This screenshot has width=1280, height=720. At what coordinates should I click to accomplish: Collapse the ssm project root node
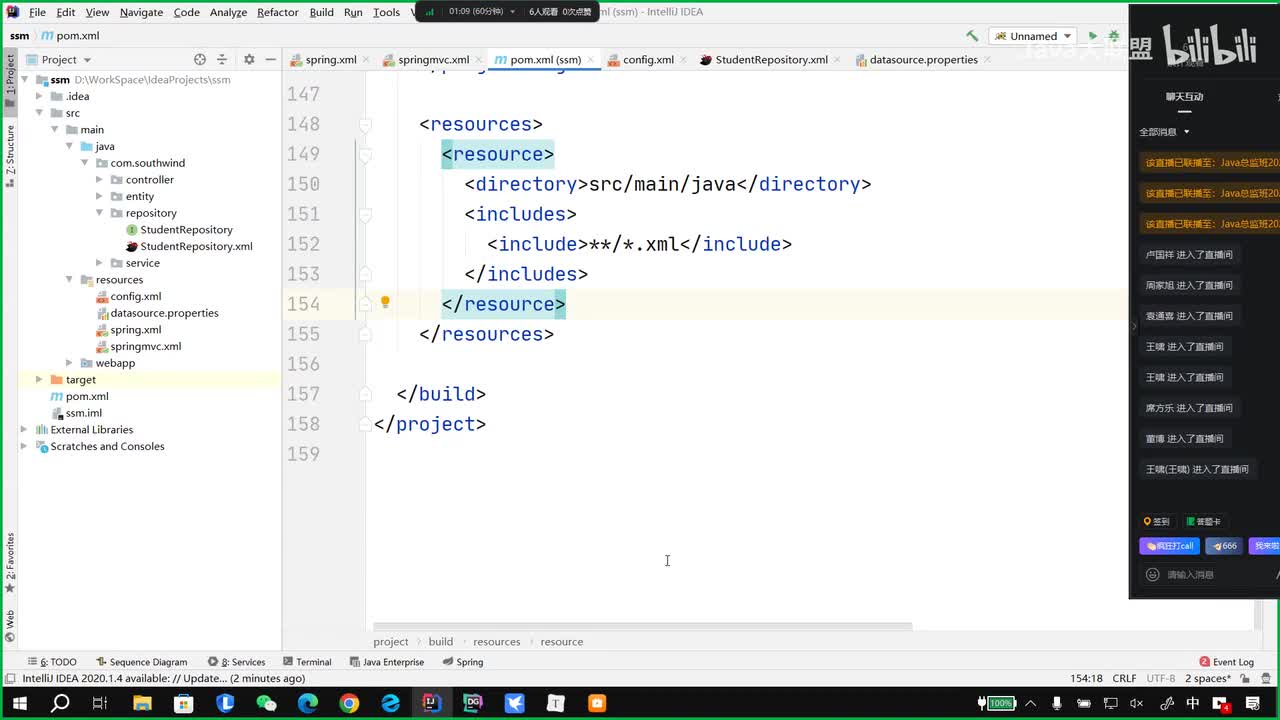coord(25,80)
